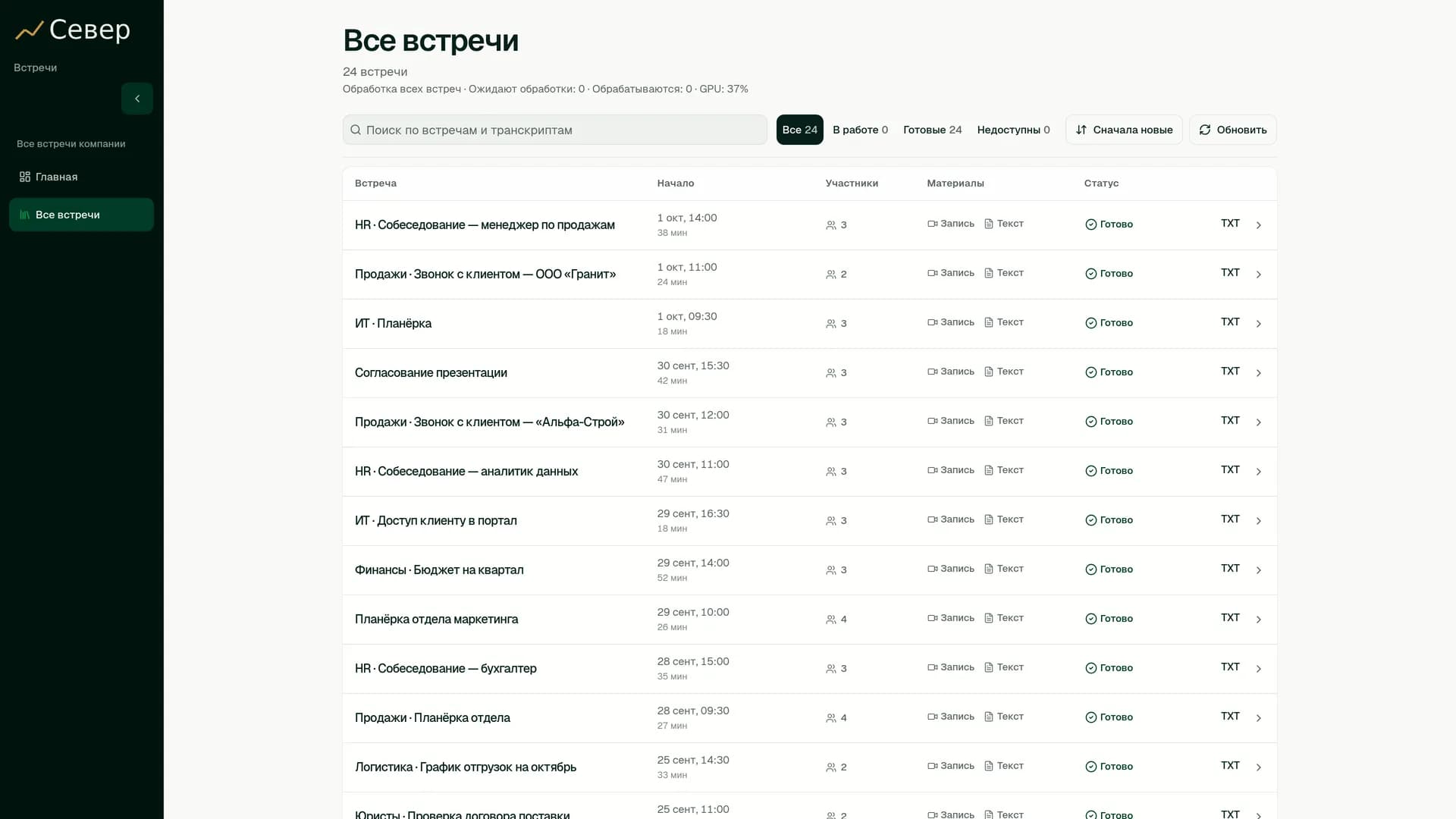Open the meeting Логистика · График отгрузок на октябрь
Image resolution: width=1456 pixels, height=819 pixels.
466,767
